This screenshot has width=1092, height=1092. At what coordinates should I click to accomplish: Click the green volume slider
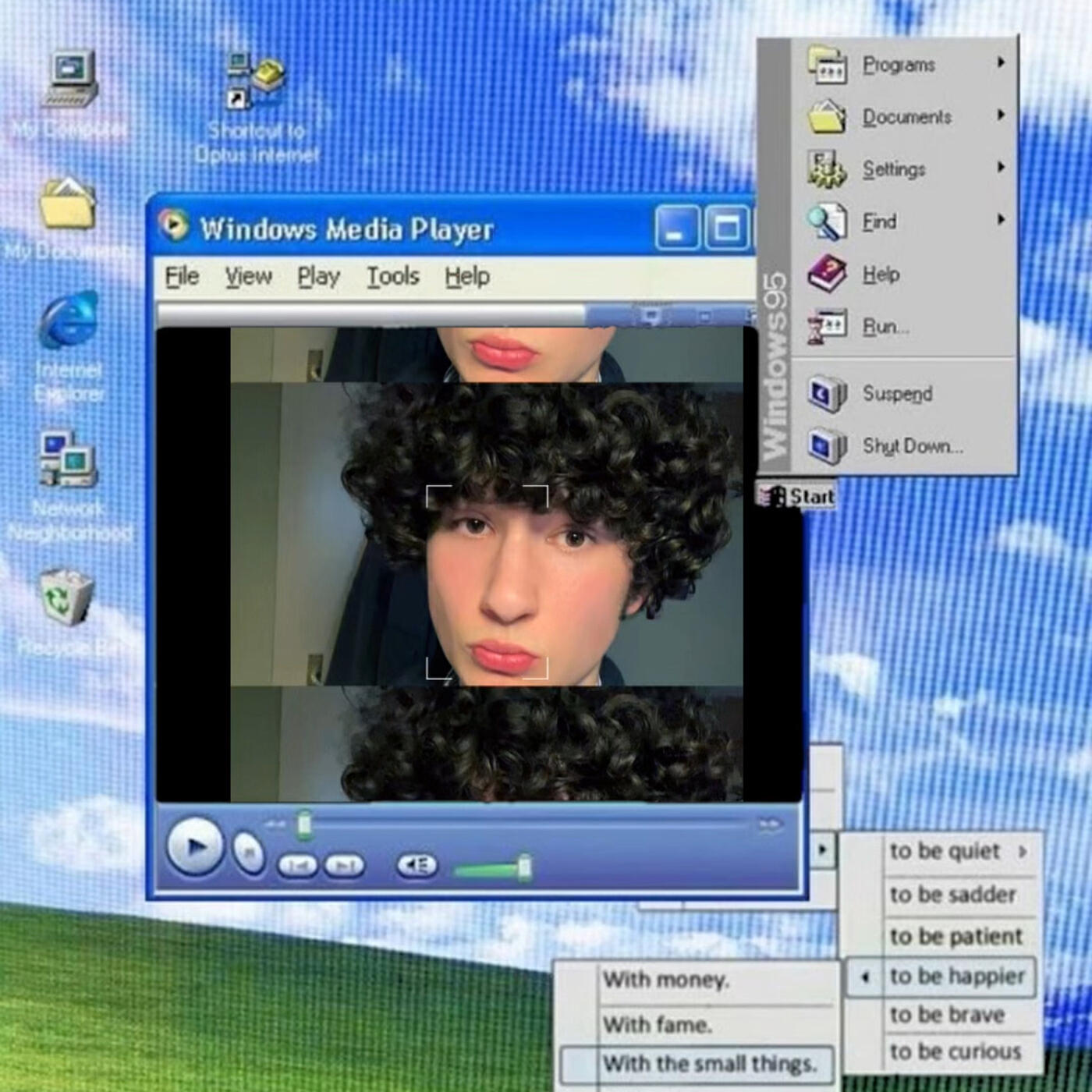(493, 868)
